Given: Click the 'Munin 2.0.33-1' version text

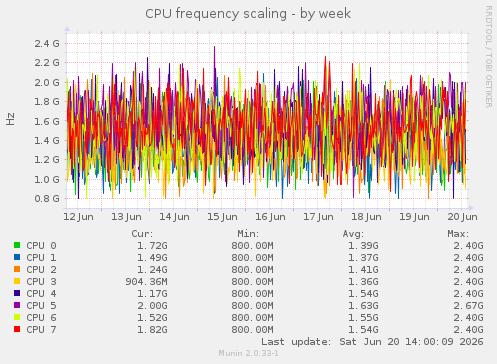Looking at the screenshot, I should click(248, 353).
